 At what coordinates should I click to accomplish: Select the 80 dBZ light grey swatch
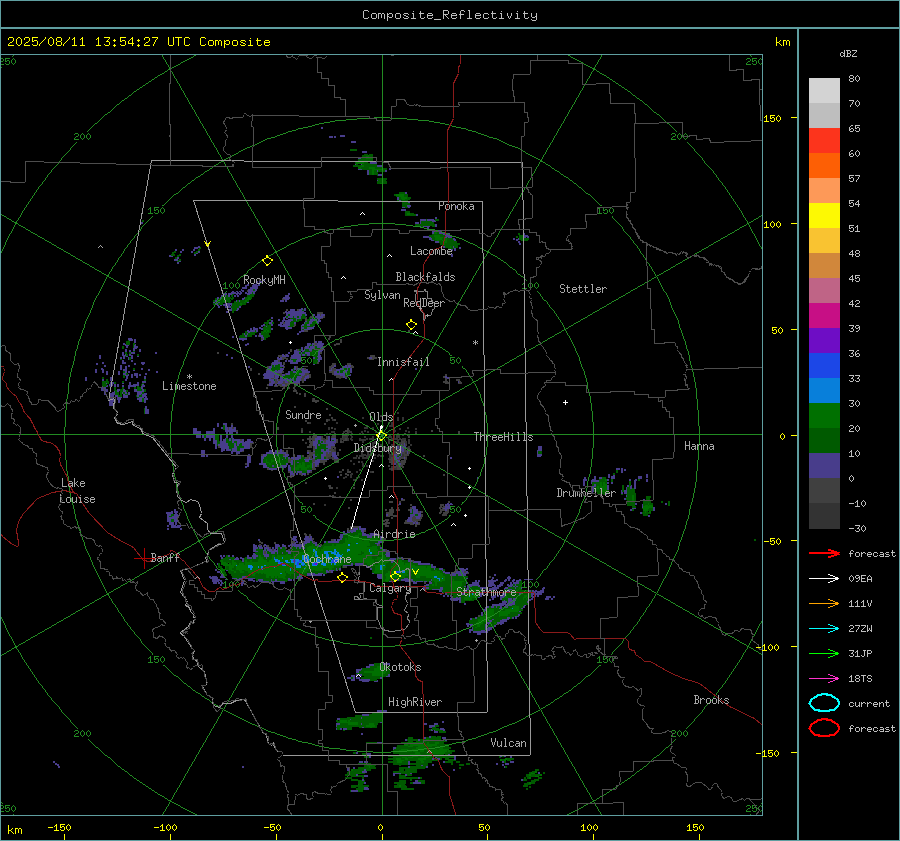[824, 90]
